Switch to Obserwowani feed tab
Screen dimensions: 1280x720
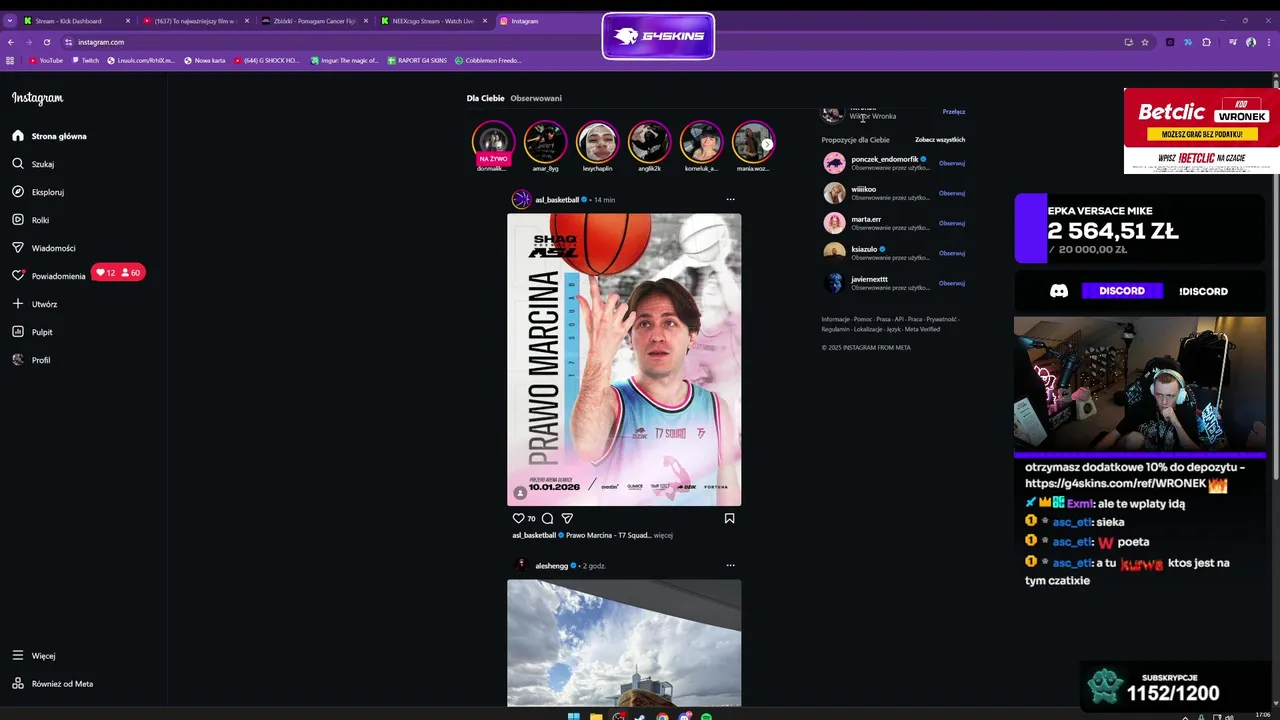tap(536, 98)
